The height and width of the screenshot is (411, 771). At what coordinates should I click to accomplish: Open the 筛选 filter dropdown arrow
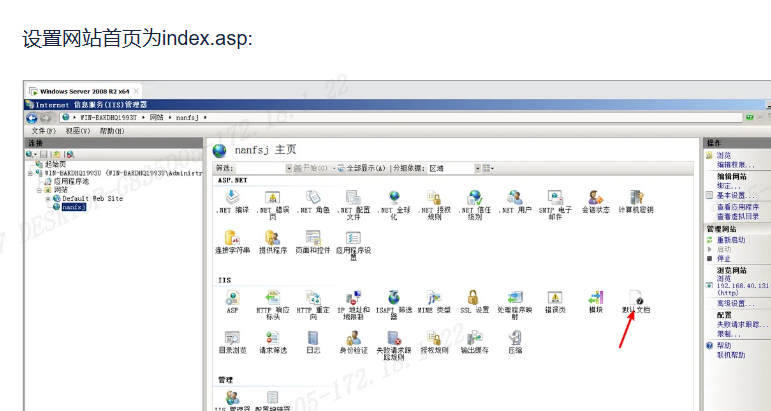pyautogui.click(x=289, y=168)
